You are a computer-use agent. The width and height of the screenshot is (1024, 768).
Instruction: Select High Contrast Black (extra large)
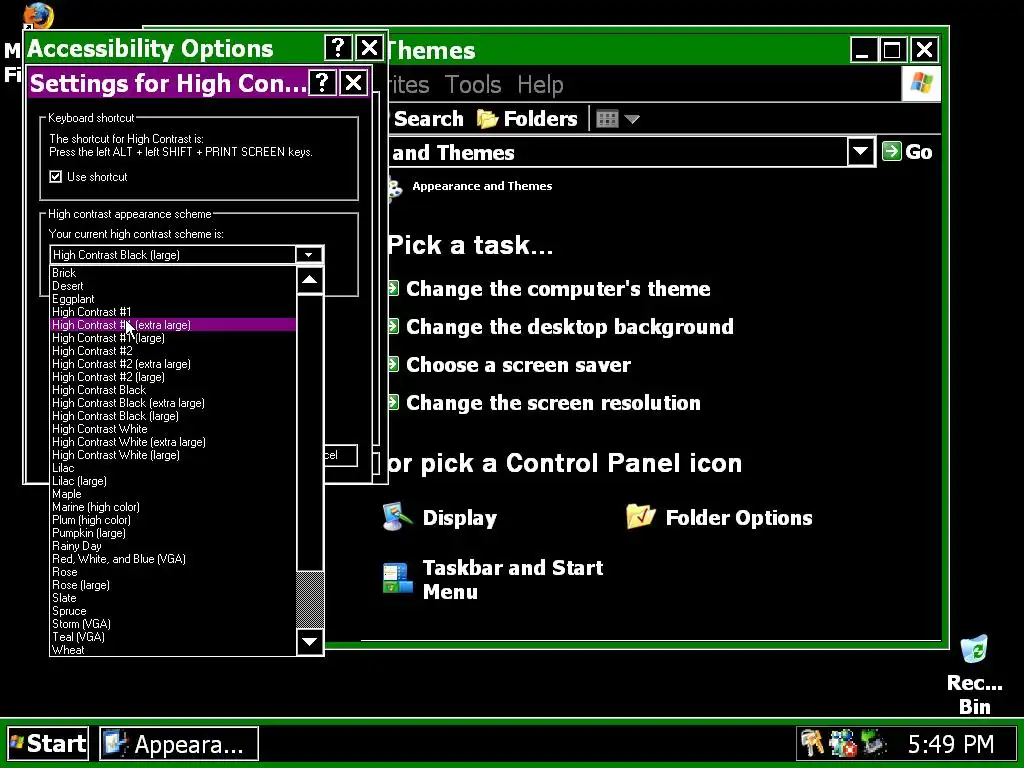click(173, 403)
